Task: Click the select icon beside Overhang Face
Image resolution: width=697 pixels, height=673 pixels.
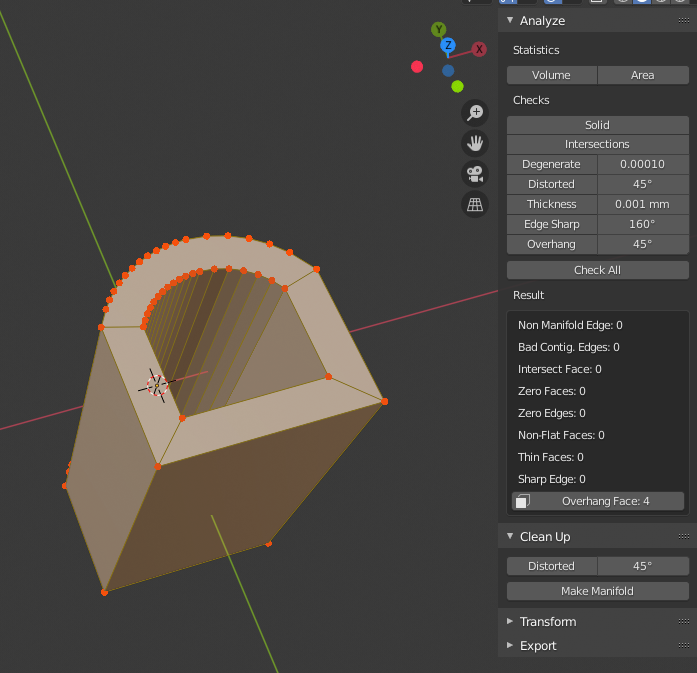Action: click(x=523, y=501)
